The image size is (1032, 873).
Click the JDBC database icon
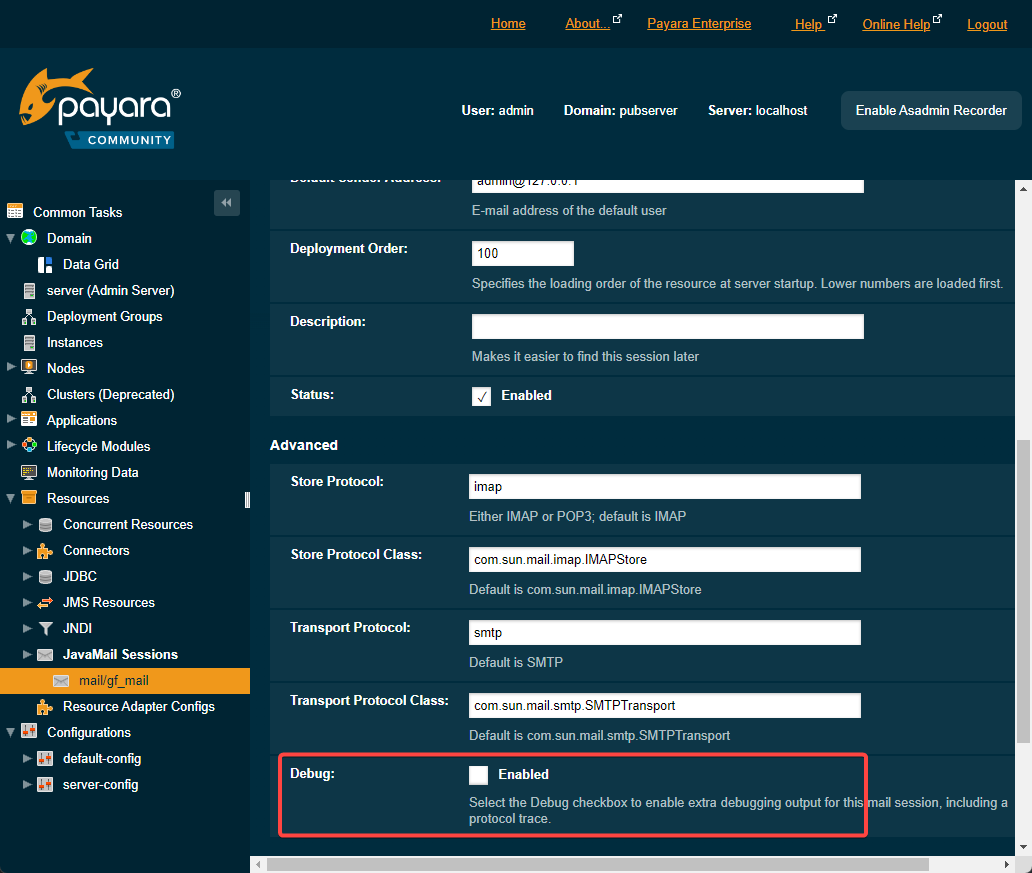tap(45, 576)
